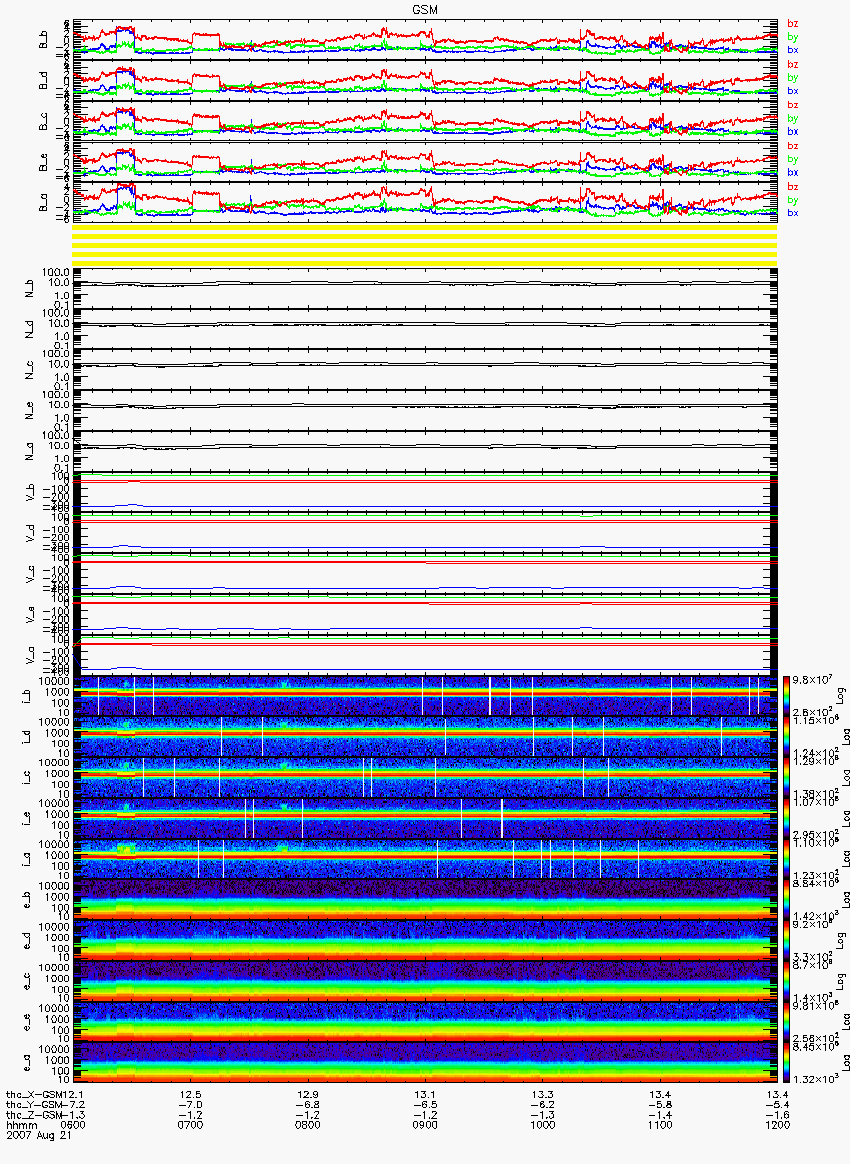Select the "i_a" ion spectrogram label
Image resolution: width=850 pixels, height=1164 pixels.
(26, 861)
